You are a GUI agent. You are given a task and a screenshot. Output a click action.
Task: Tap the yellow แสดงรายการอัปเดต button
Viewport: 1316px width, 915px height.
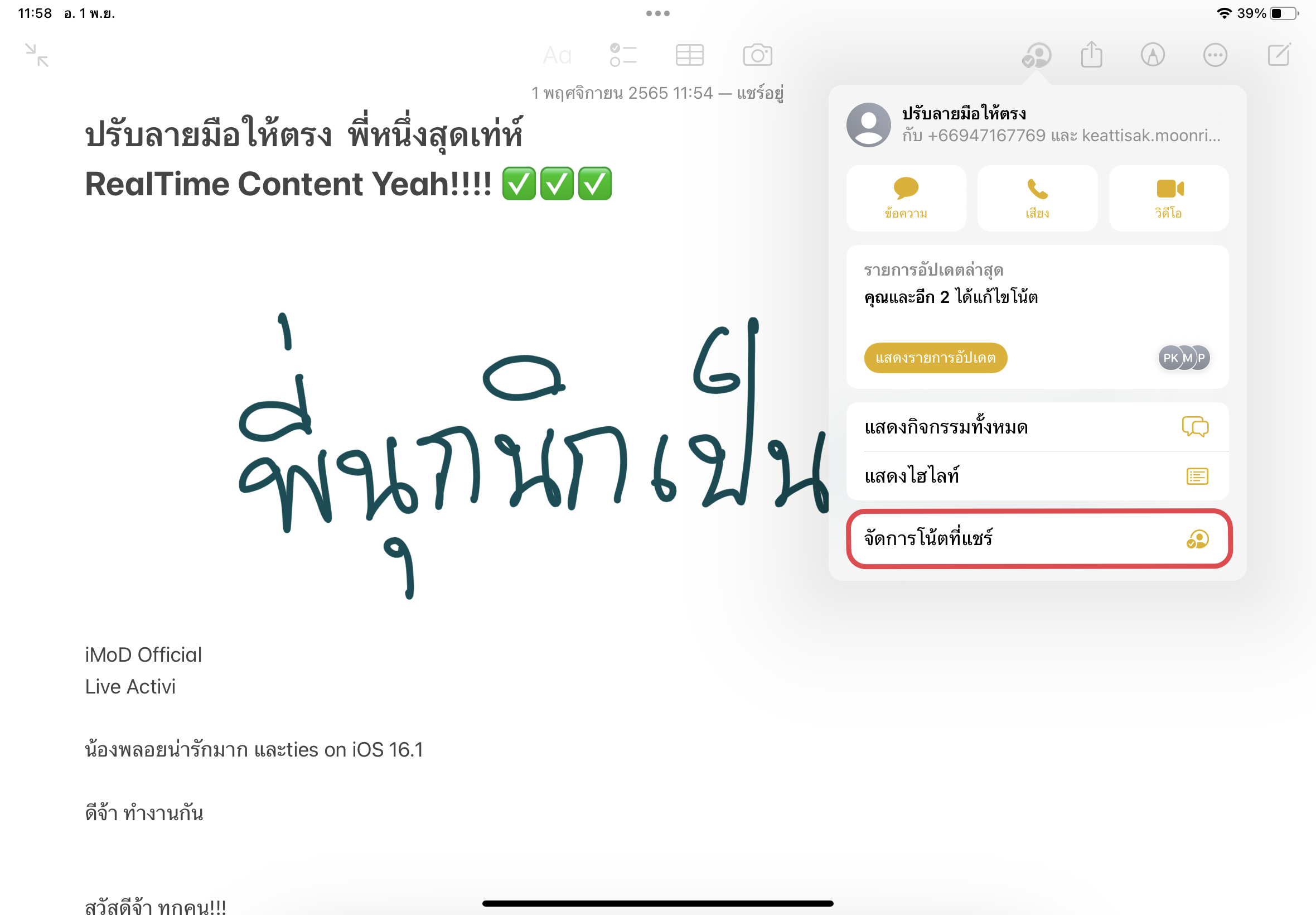click(x=936, y=358)
